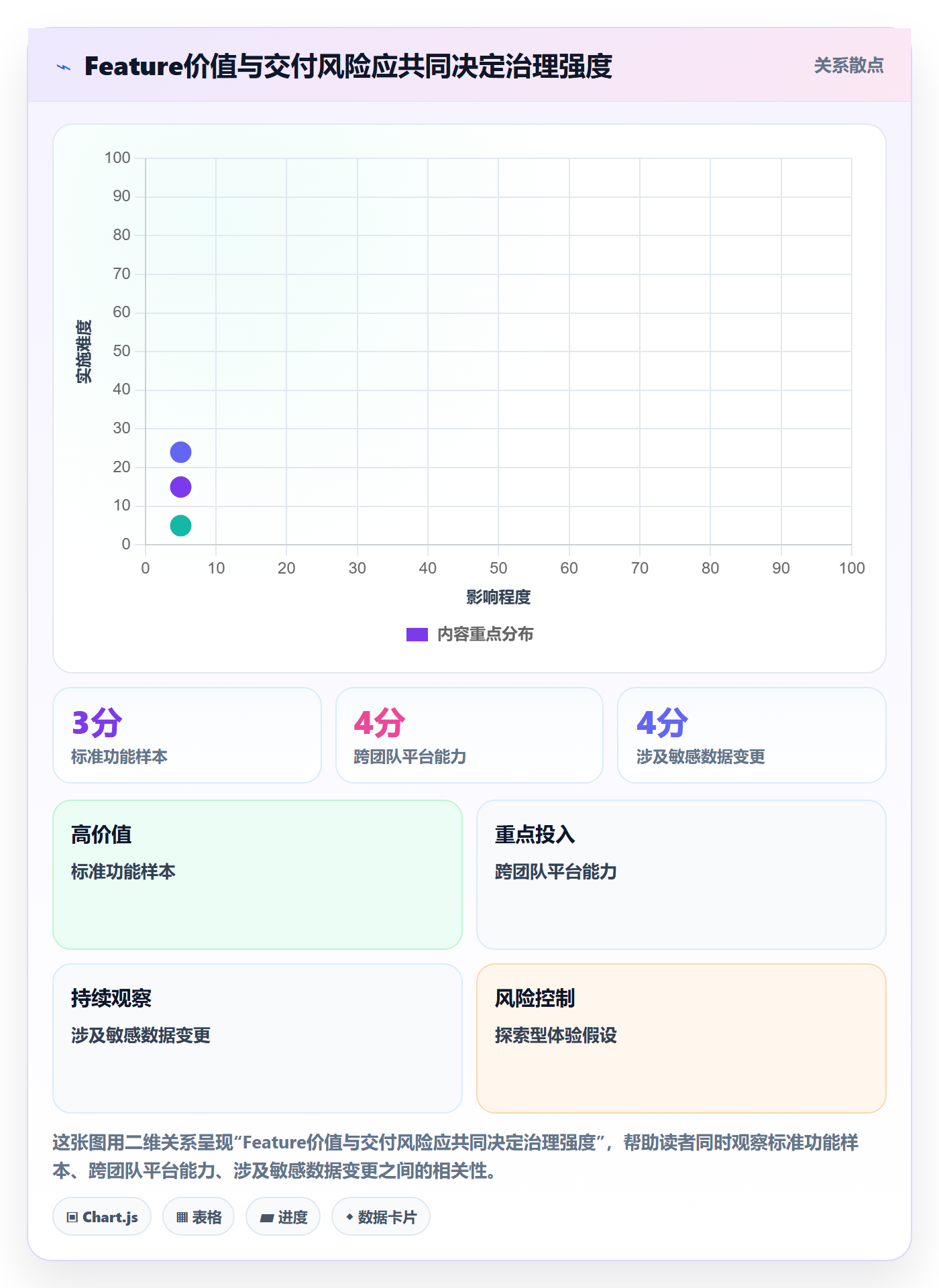The image size is (939, 1288).
Task: Open the 持续观察 quadrant card
Action: [x=258, y=1038]
